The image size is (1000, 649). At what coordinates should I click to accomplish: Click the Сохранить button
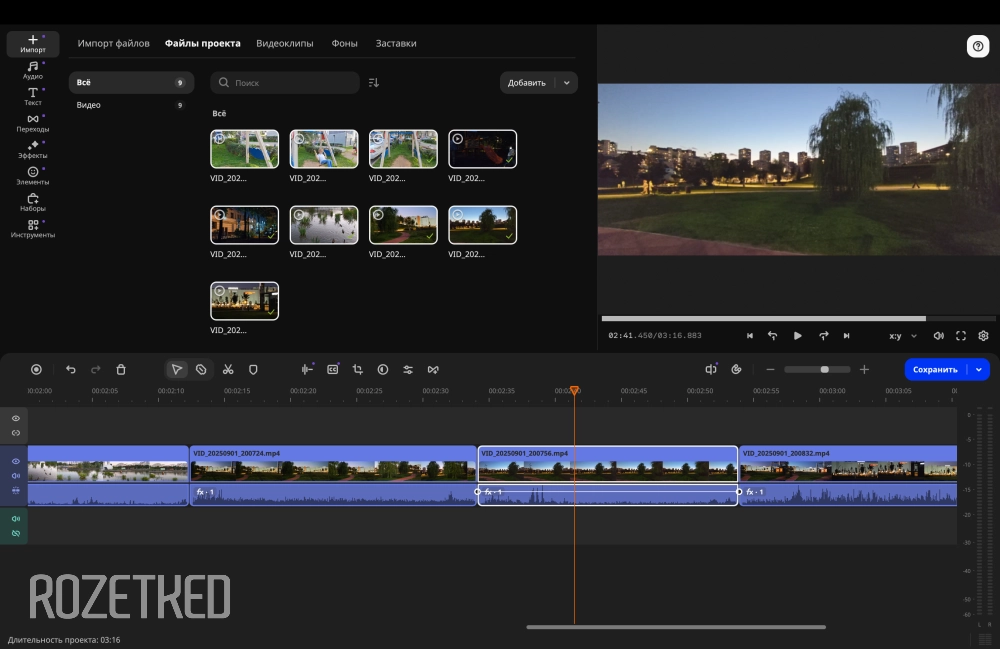(x=935, y=369)
